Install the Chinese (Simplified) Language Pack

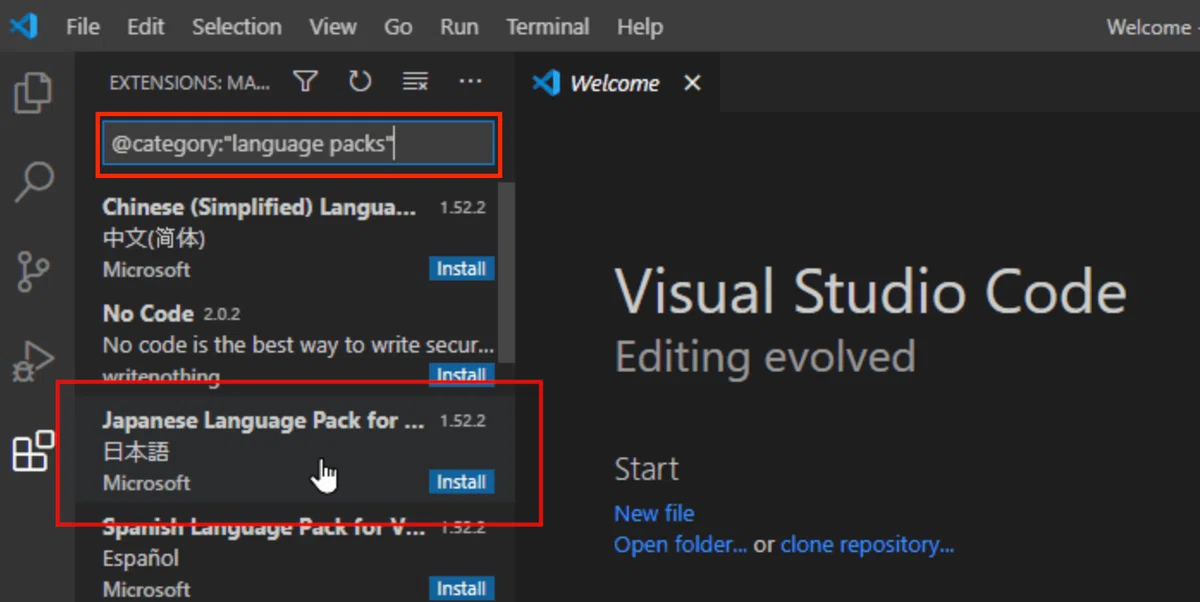(461, 269)
